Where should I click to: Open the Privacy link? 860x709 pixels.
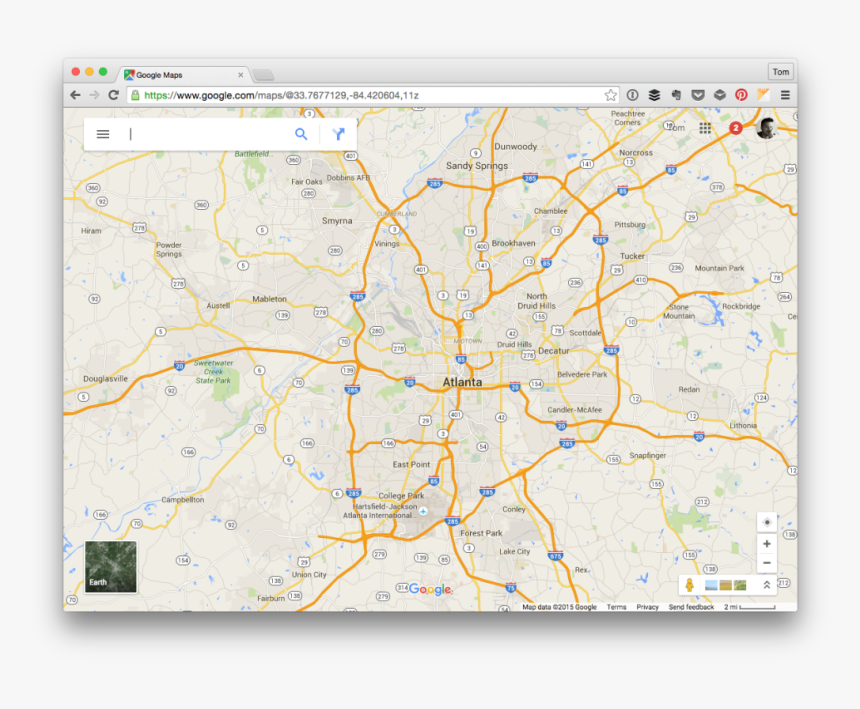647,607
